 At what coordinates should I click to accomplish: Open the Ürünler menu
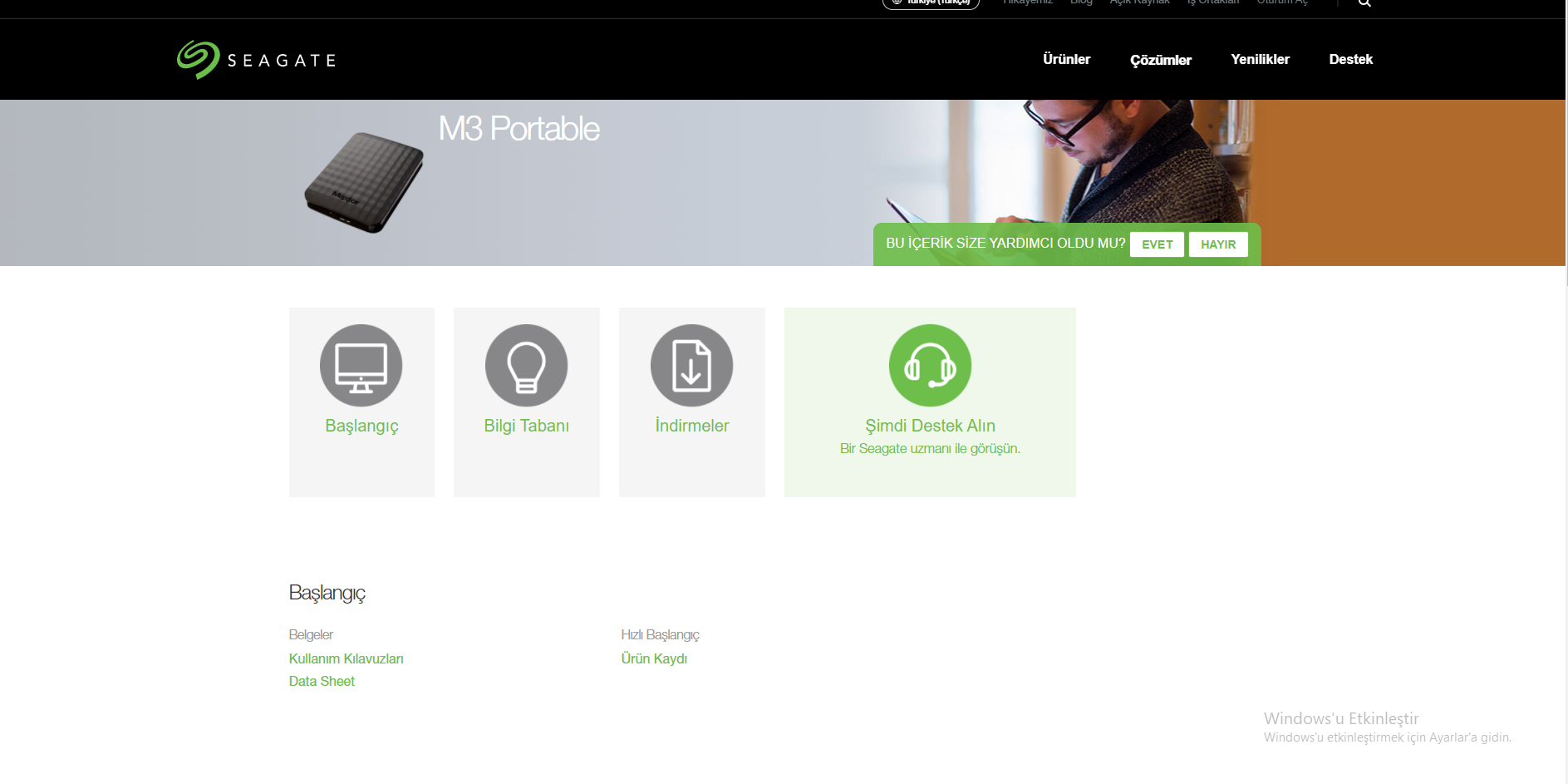click(x=1067, y=59)
